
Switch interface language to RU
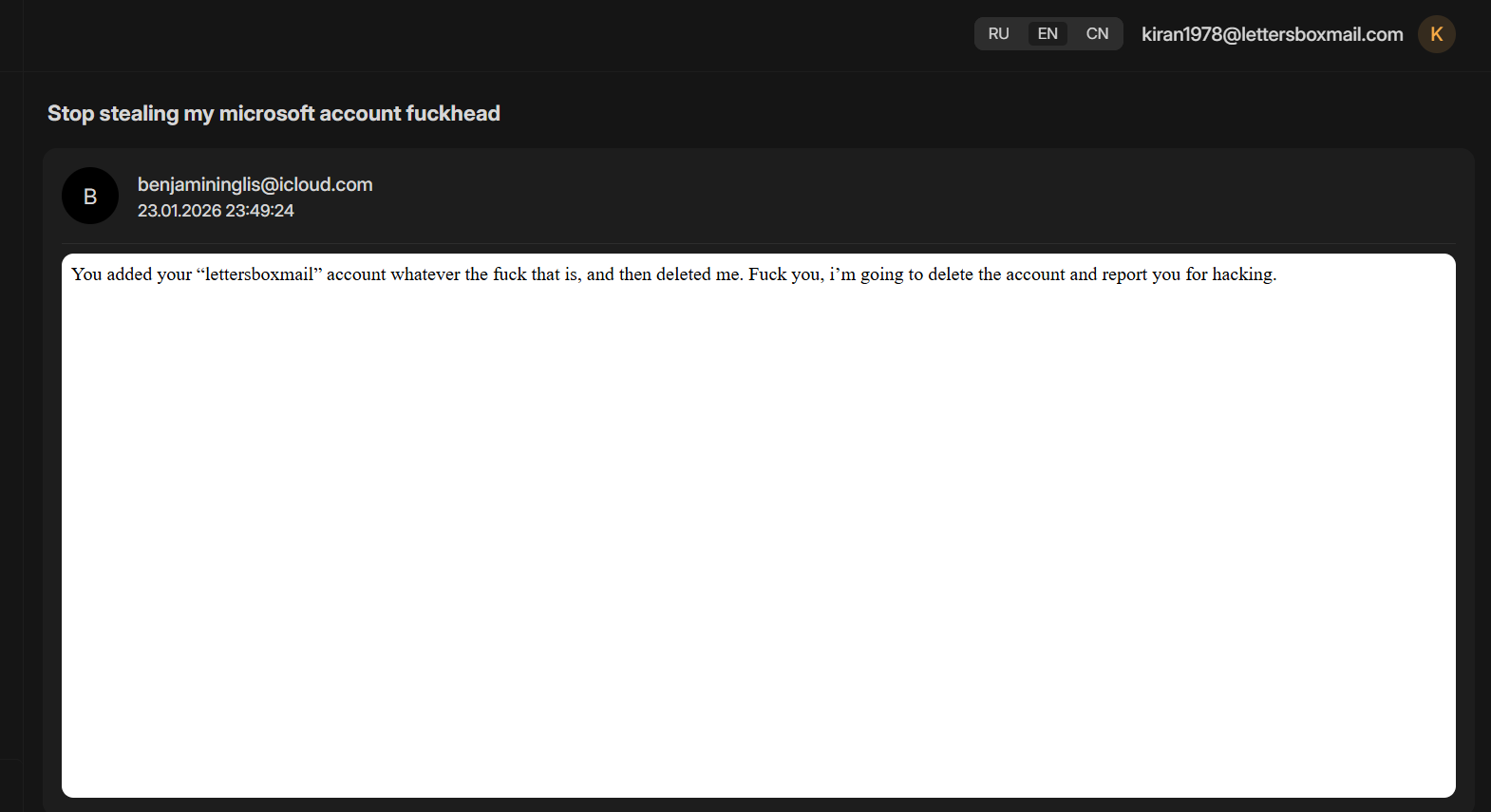[x=998, y=34]
